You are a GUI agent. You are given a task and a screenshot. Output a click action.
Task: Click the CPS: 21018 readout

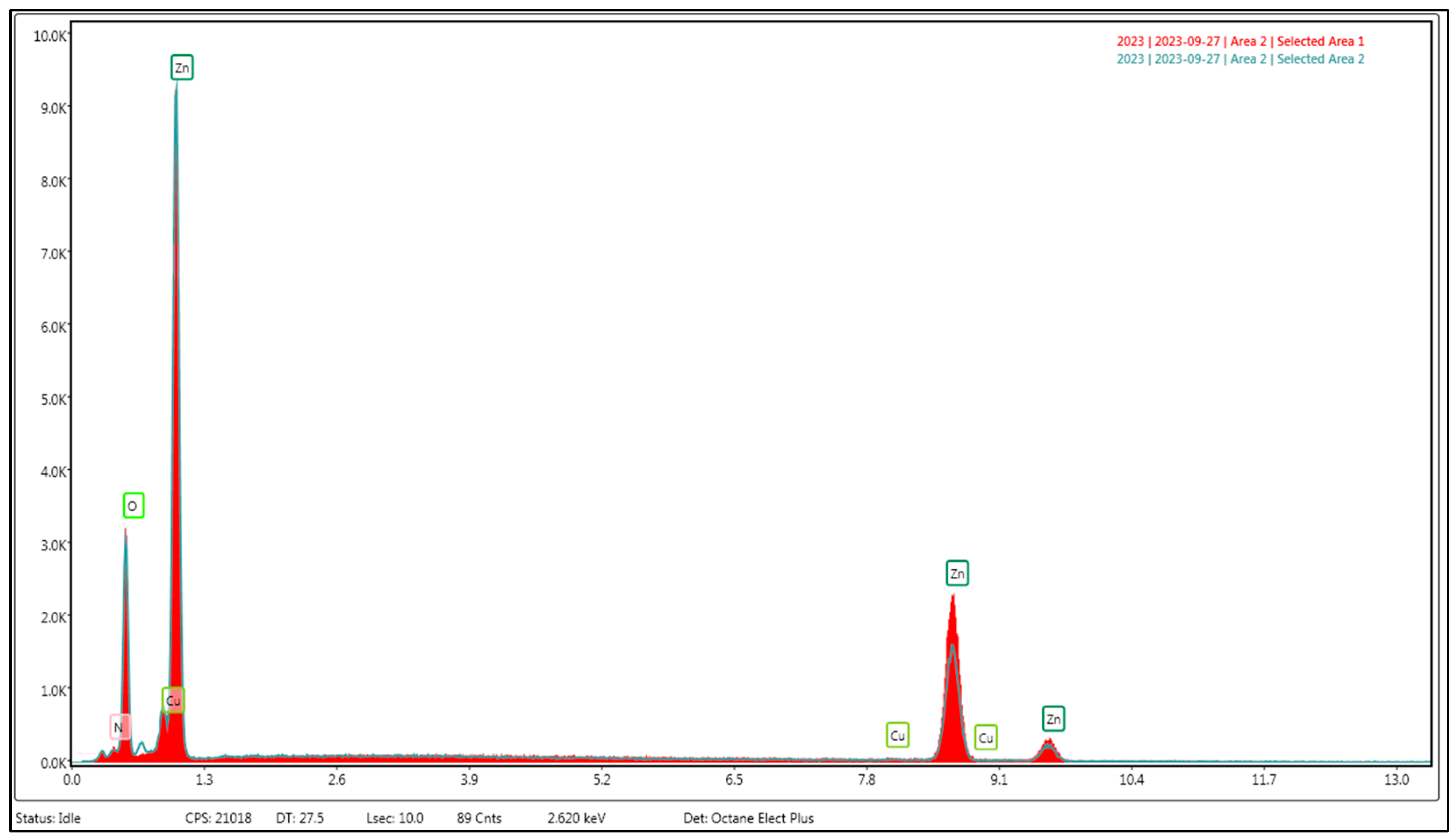point(218,818)
